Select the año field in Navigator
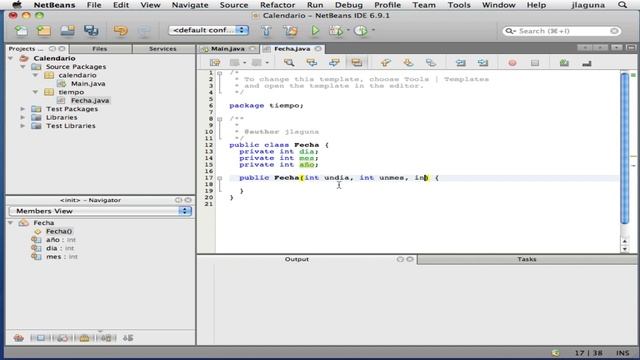The width and height of the screenshot is (640, 360). (60, 240)
